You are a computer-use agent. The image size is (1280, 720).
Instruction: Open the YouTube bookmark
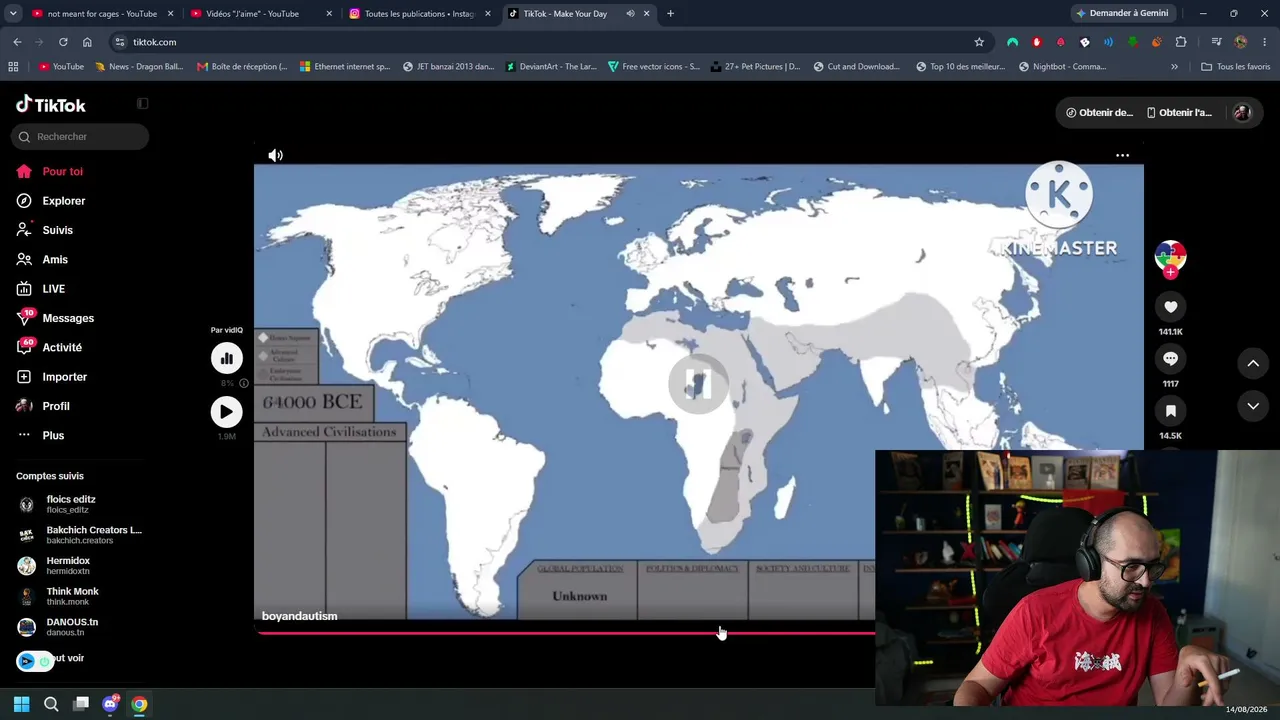tap(61, 67)
